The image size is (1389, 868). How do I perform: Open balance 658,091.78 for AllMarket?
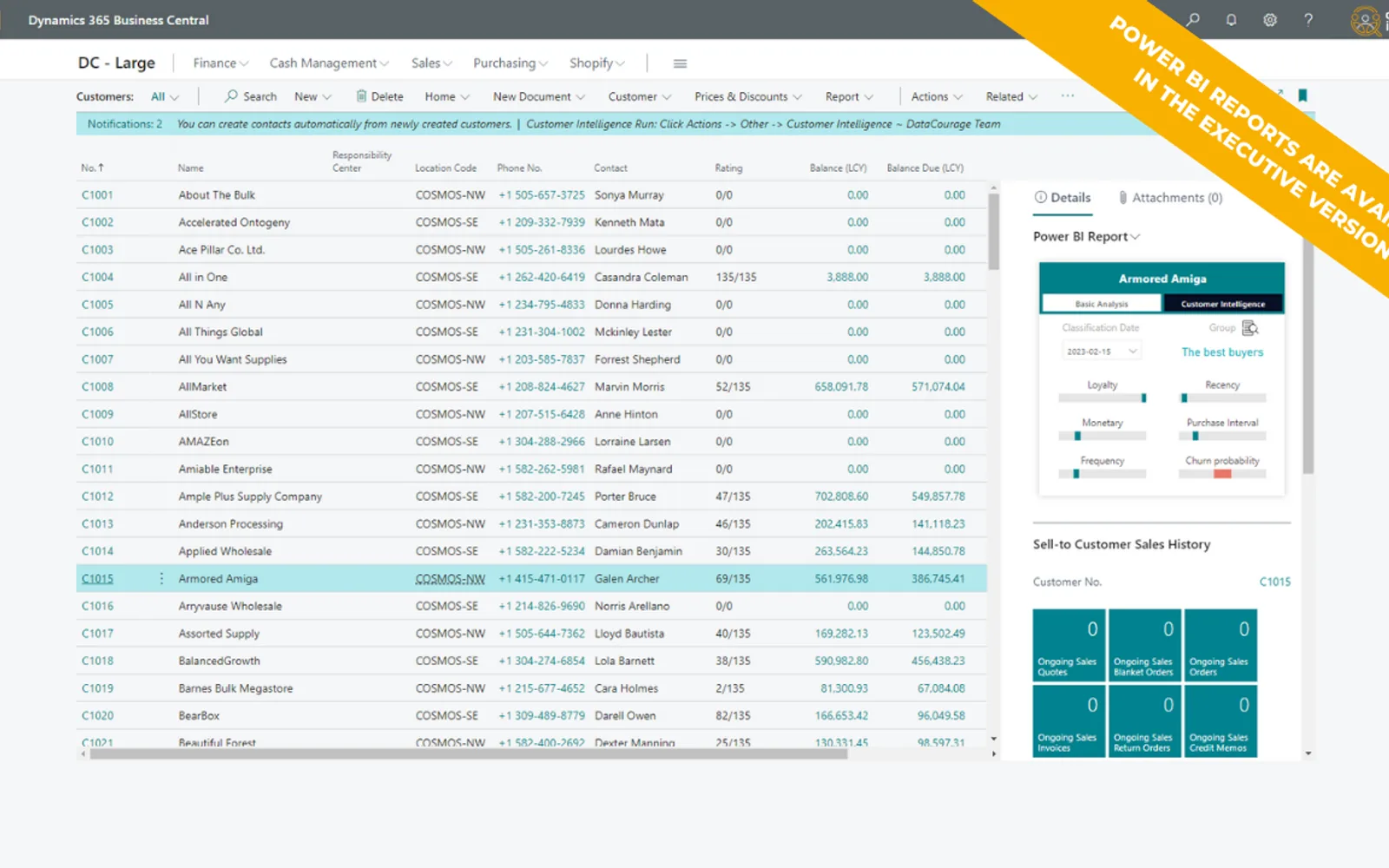841,386
